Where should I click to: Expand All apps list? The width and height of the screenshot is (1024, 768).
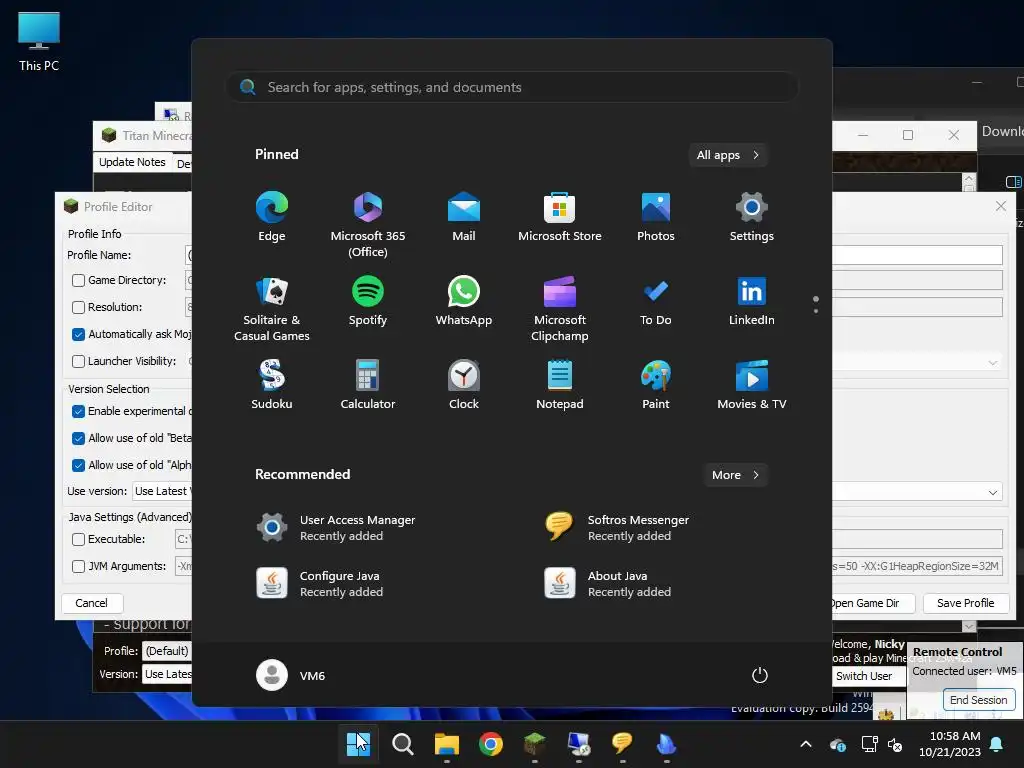pyautogui.click(x=728, y=155)
